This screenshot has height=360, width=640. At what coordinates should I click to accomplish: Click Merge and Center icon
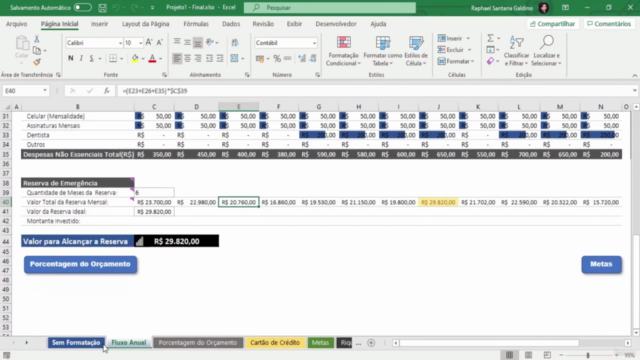(x=234, y=59)
